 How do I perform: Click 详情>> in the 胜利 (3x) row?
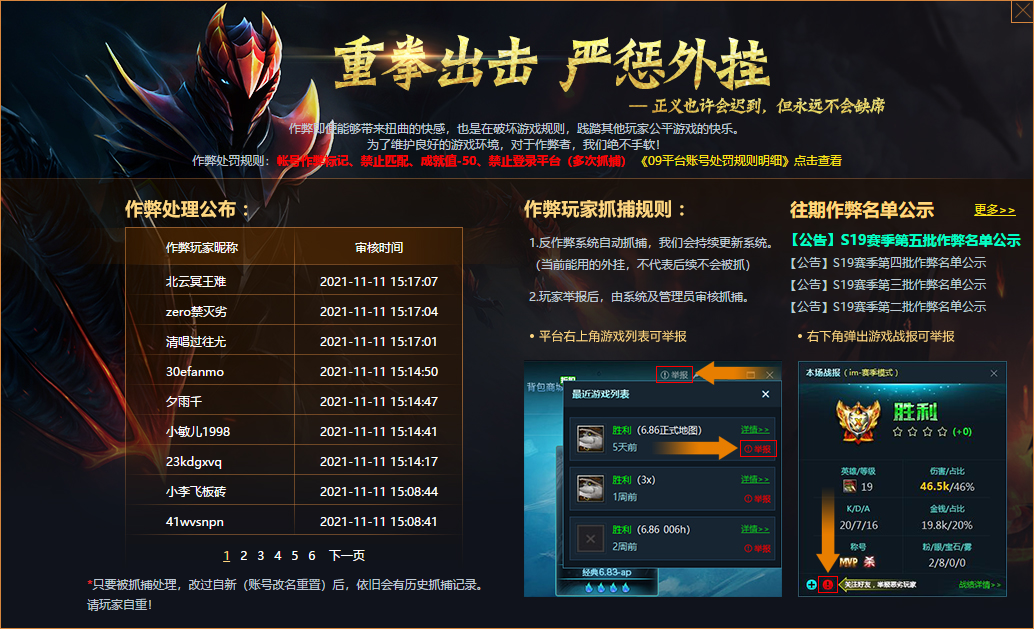tap(754, 479)
